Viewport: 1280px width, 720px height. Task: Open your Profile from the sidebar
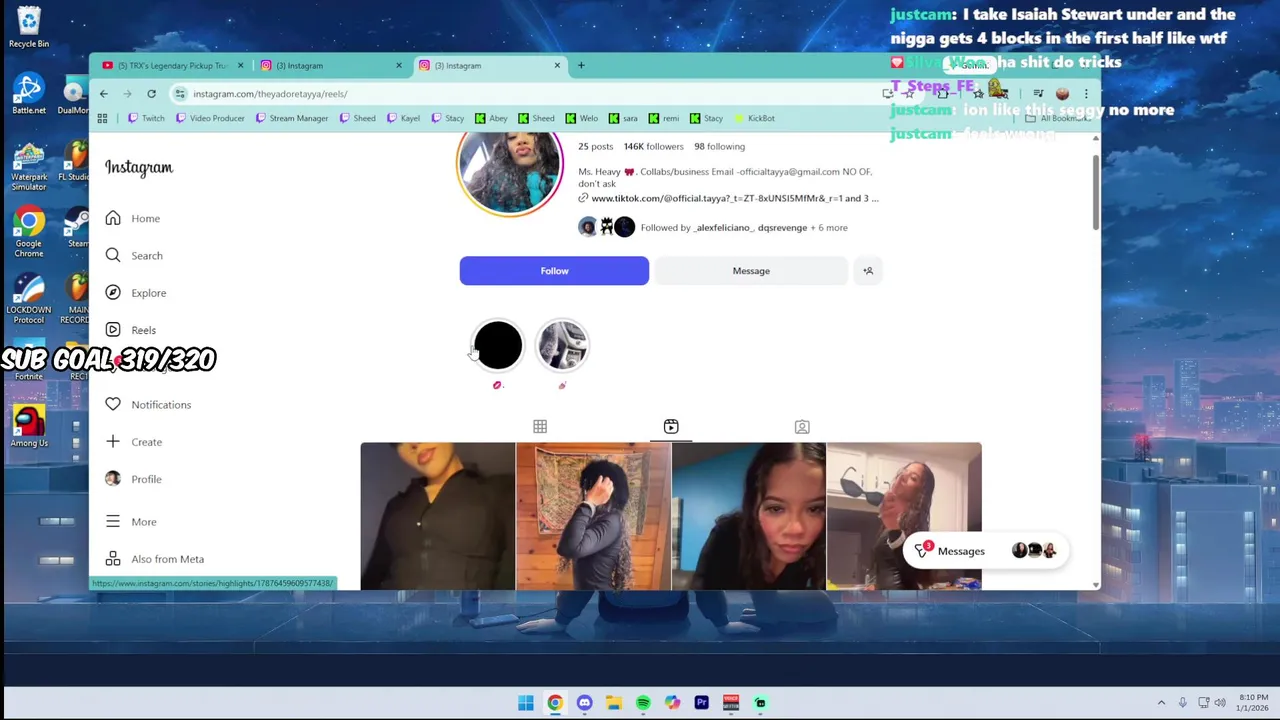134,479
